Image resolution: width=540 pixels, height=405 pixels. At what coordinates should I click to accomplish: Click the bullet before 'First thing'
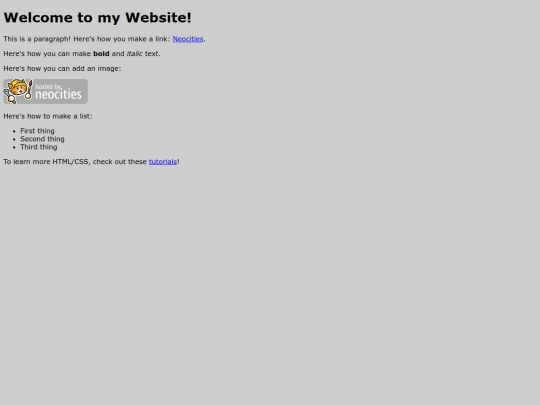click(14, 131)
